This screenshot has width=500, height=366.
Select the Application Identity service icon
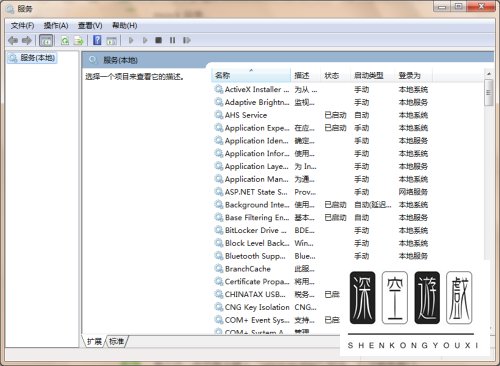(x=219, y=141)
